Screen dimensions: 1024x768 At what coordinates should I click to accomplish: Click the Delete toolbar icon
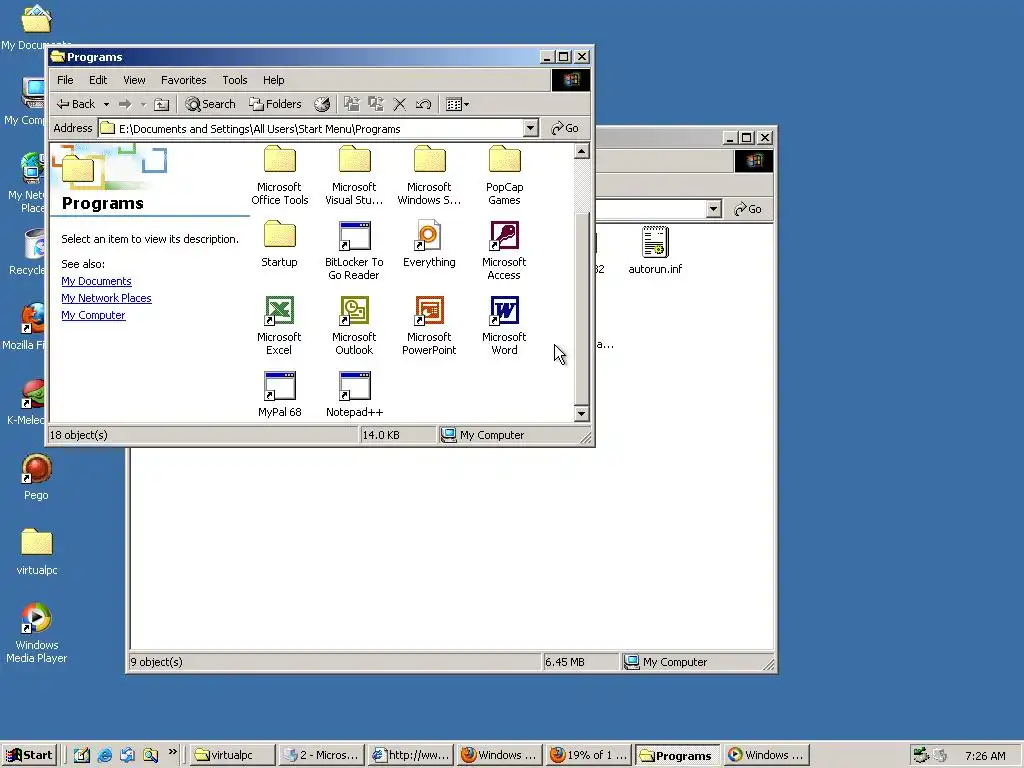(x=400, y=104)
